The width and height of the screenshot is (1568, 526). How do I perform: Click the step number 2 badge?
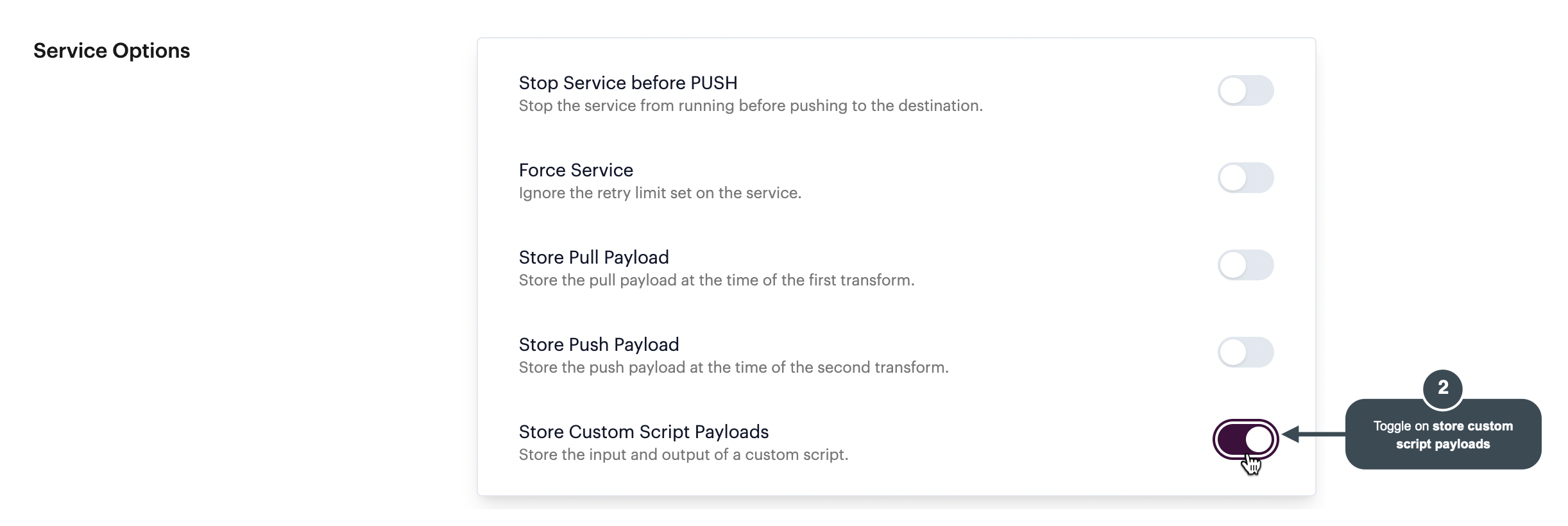(1442, 388)
